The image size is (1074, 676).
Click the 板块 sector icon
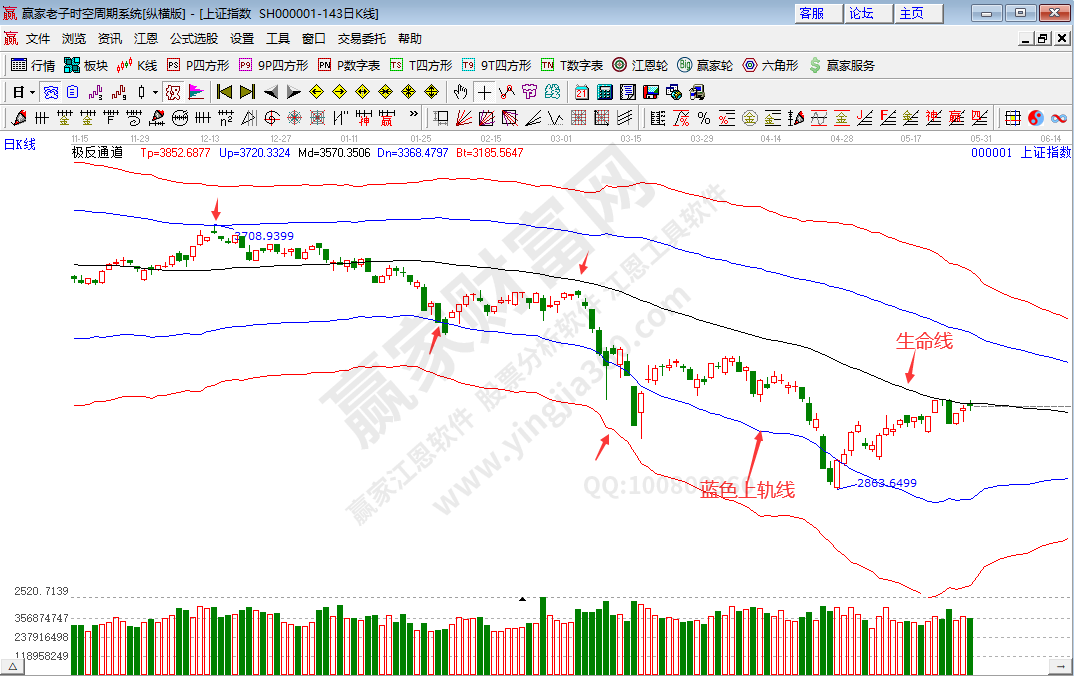pyautogui.click(x=85, y=65)
